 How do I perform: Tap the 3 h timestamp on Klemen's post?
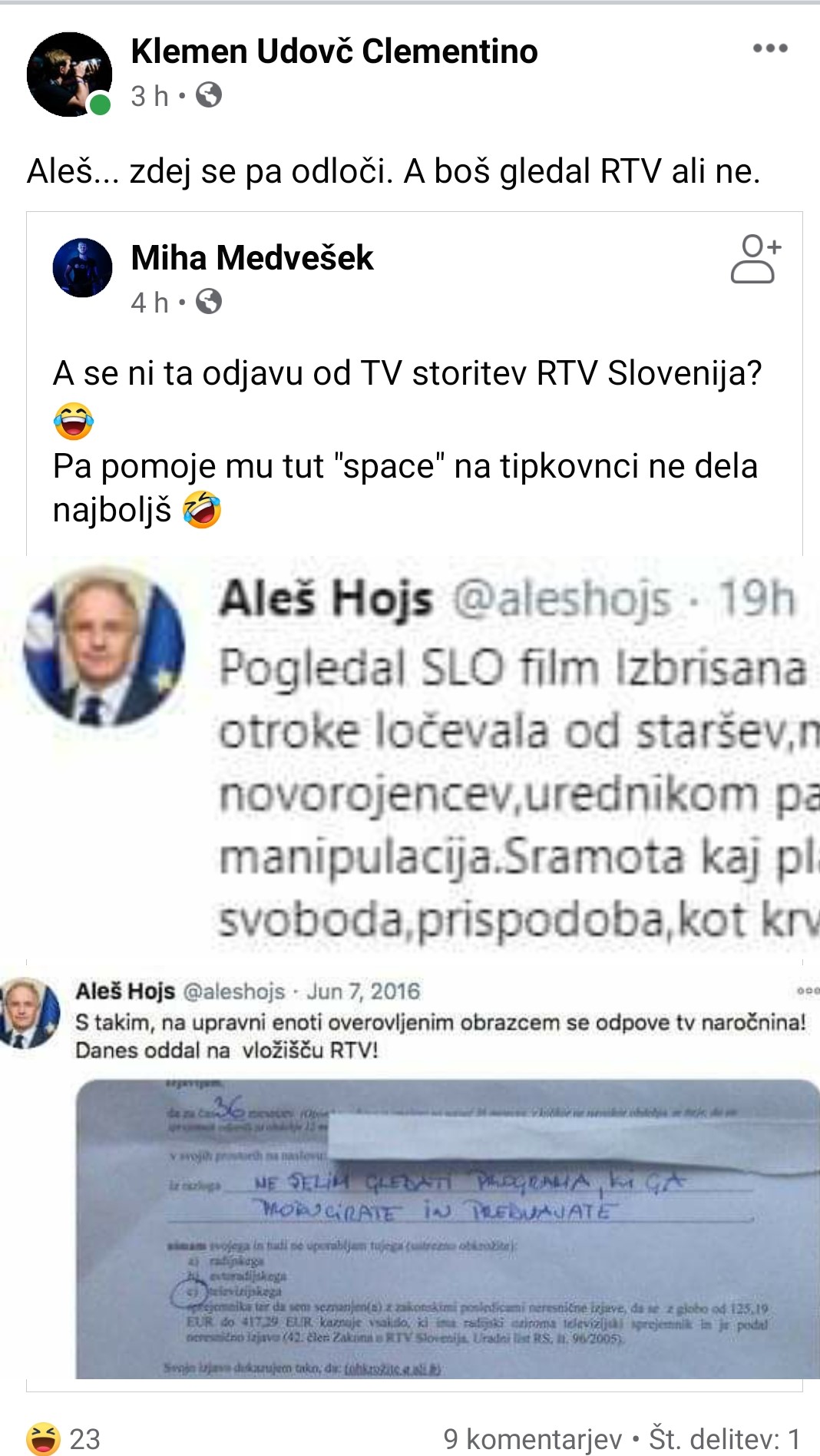(x=149, y=96)
